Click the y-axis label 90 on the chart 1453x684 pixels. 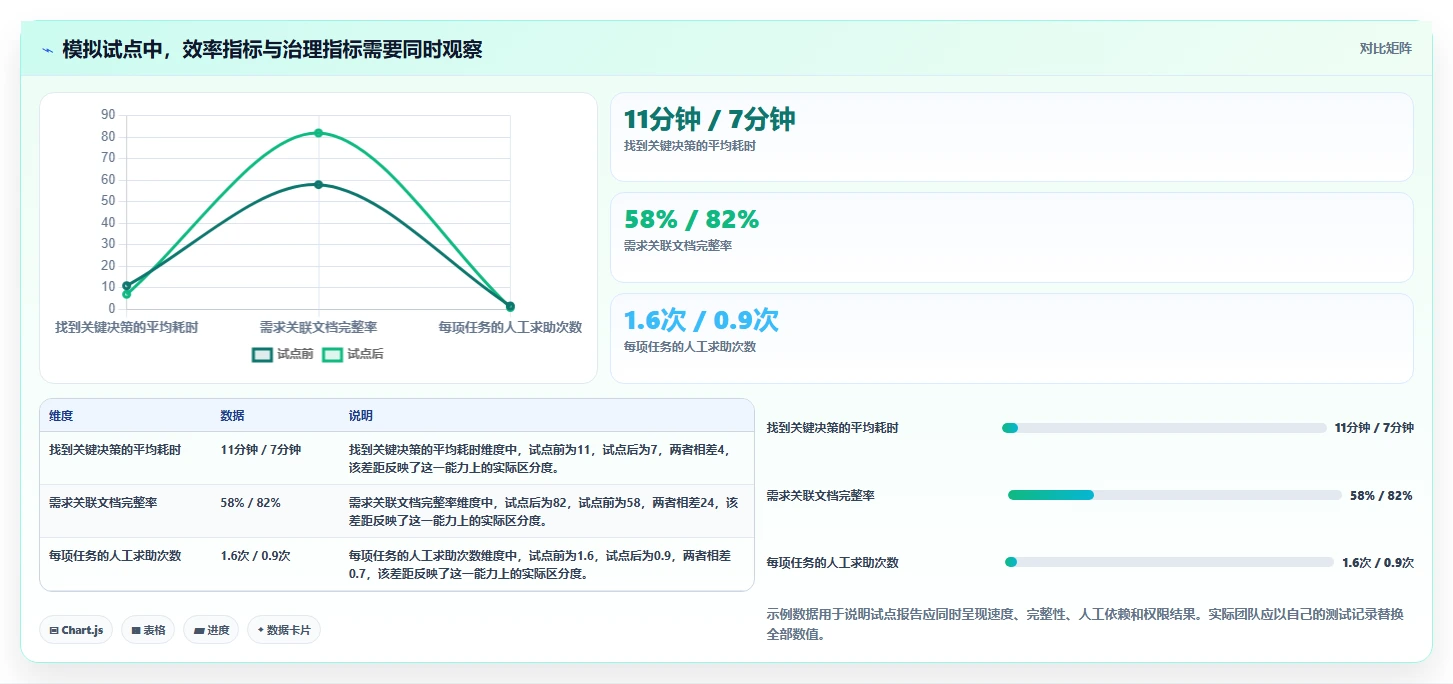coord(108,115)
